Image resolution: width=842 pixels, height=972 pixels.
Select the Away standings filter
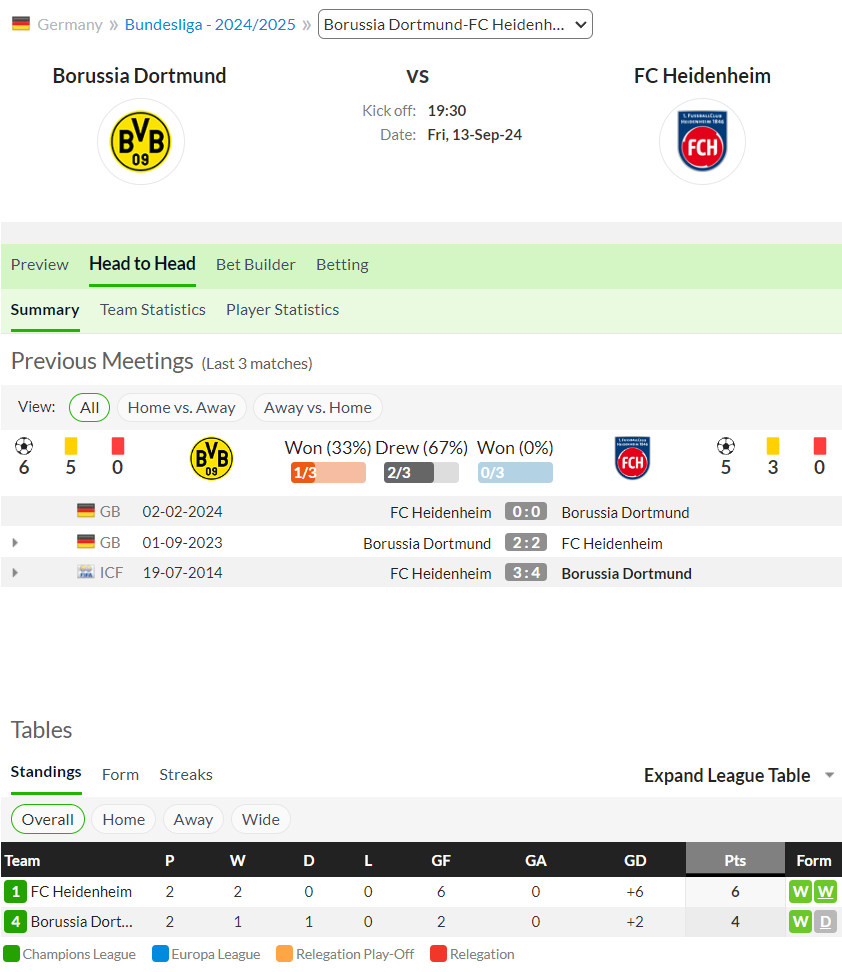pos(193,820)
